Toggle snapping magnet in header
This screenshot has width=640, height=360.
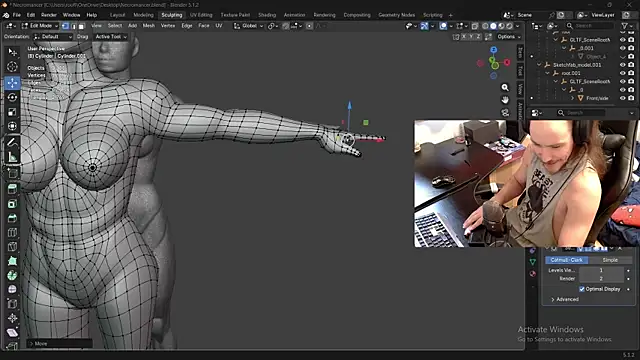tap(286, 26)
